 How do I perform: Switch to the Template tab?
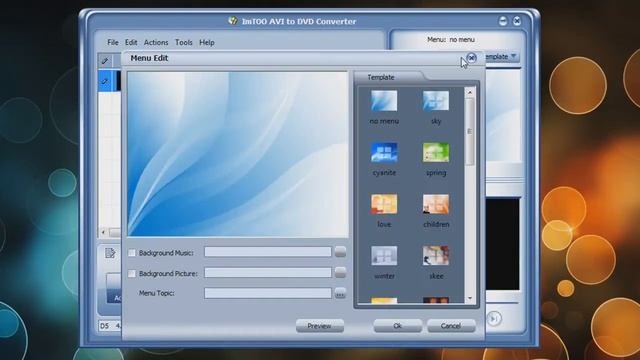coord(381,77)
